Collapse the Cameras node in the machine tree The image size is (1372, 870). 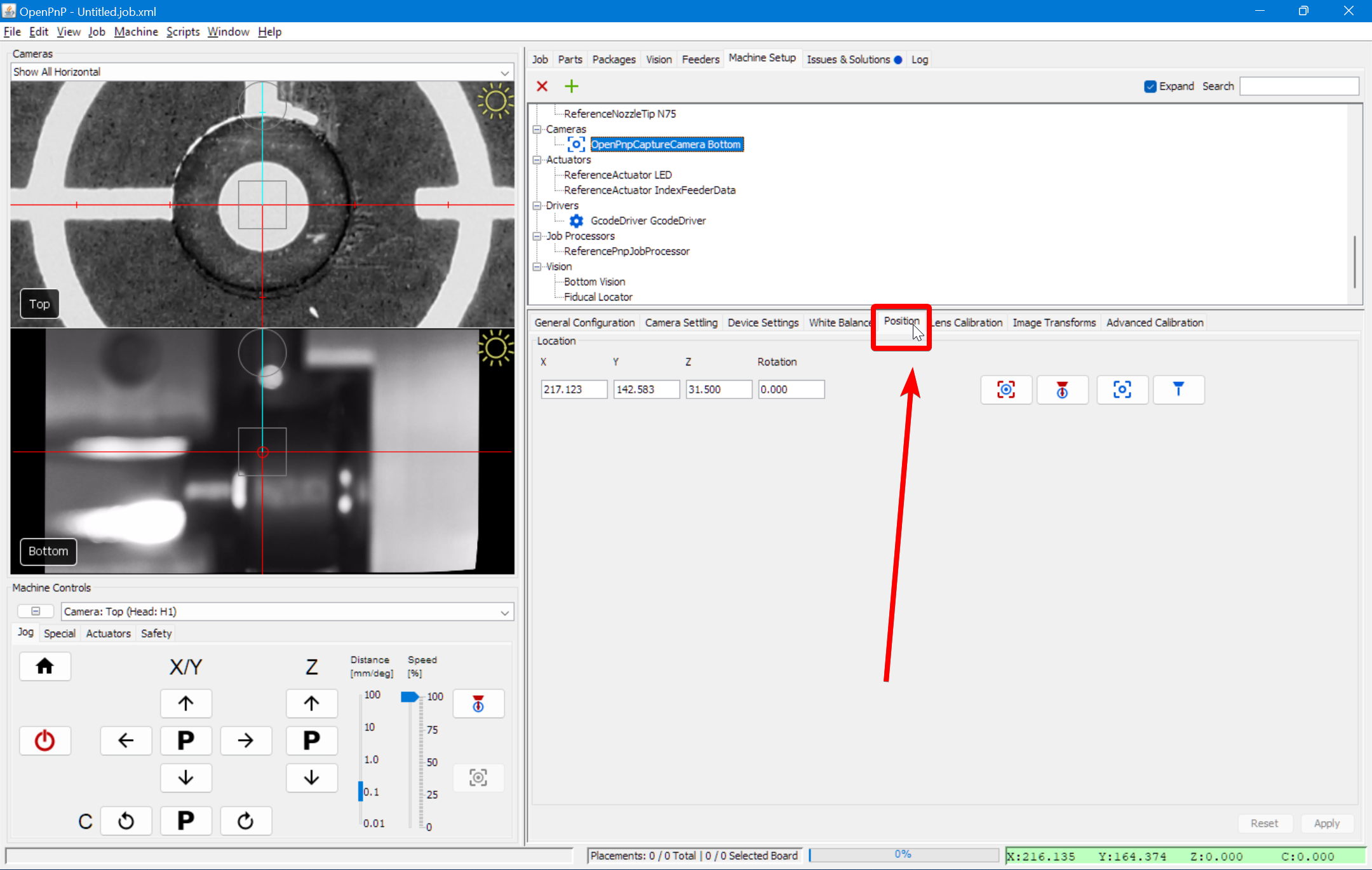coord(537,128)
